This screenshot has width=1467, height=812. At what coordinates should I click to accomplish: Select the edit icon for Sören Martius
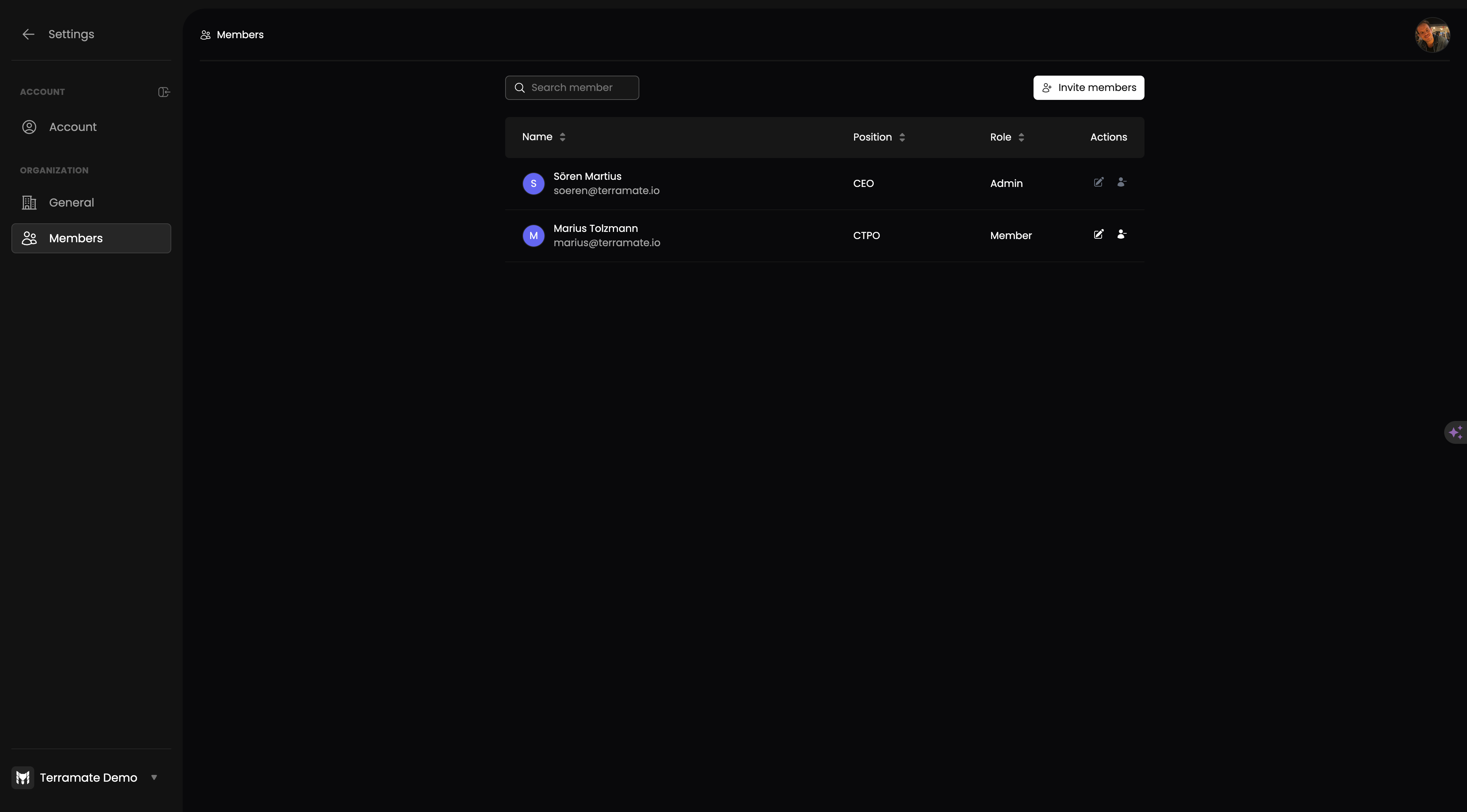(x=1098, y=182)
